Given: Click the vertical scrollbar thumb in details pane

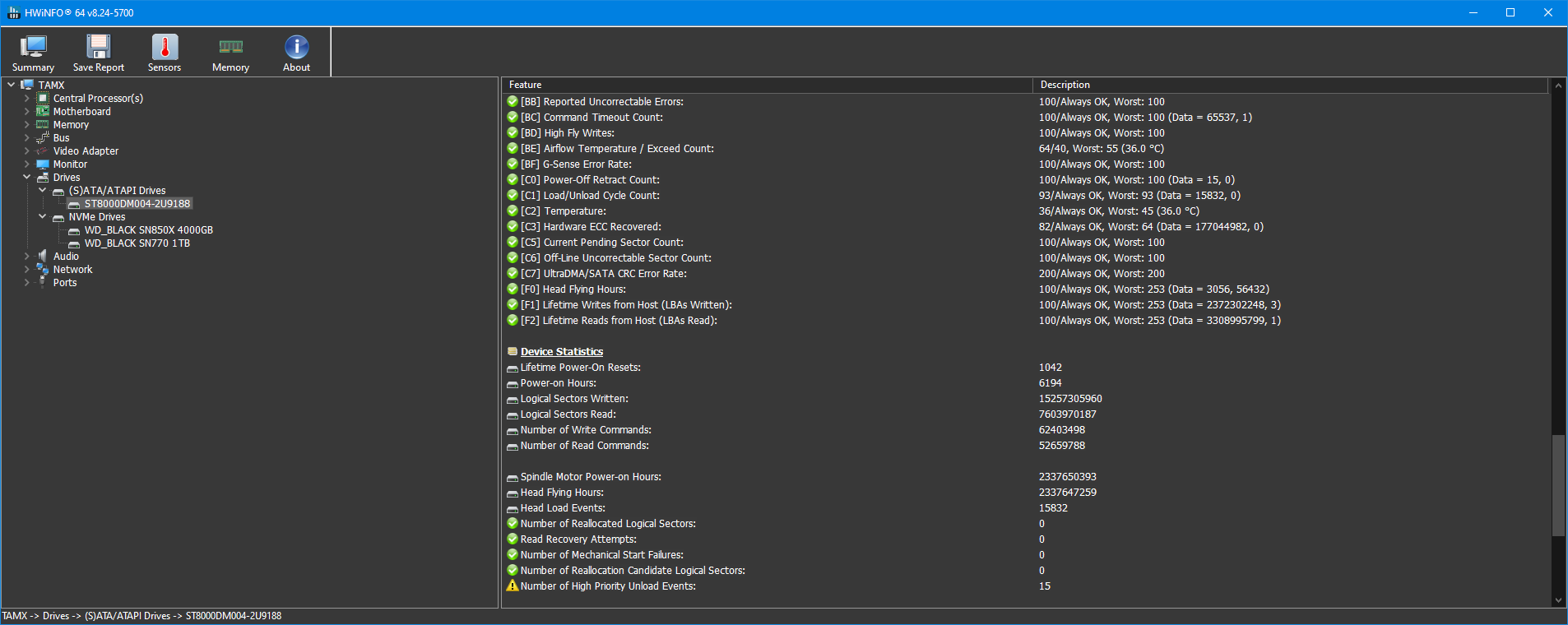Looking at the screenshot, I should coord(1558,485).
